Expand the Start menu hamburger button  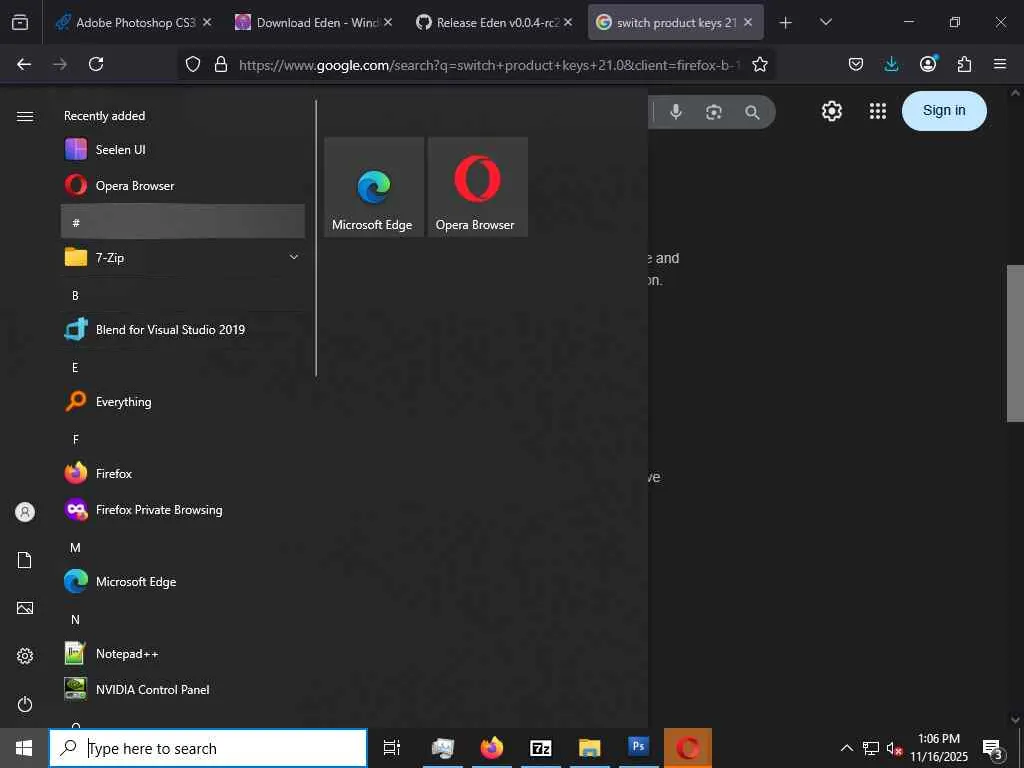click(x=25, y=116)
